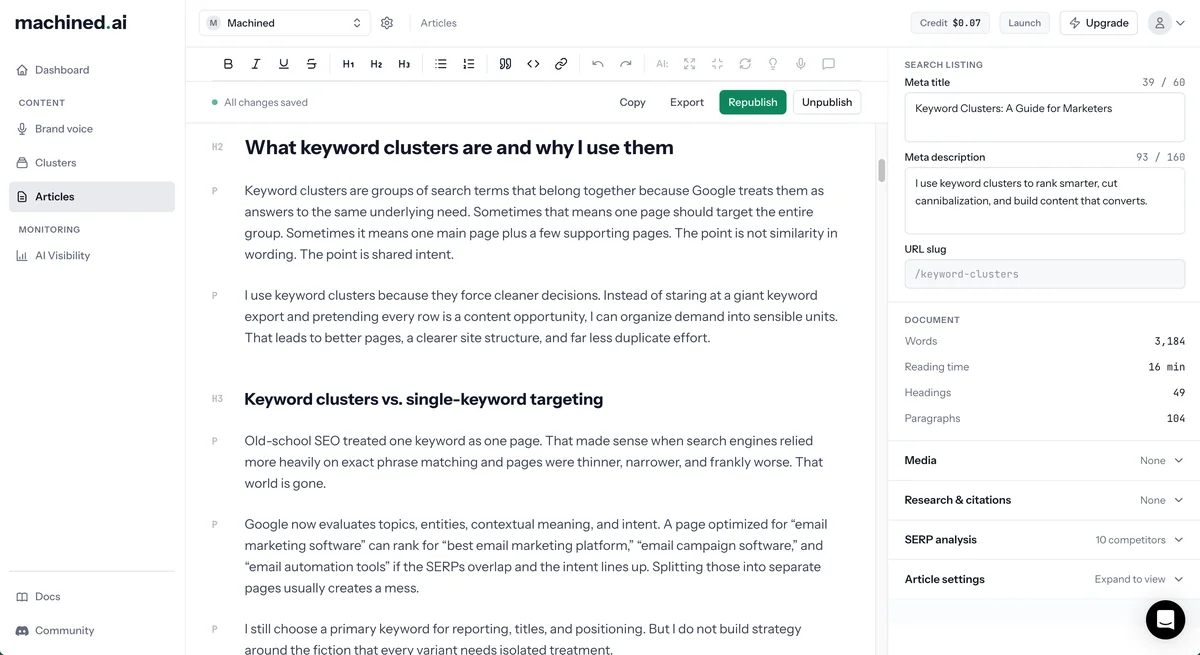
Task: Click the lightbulb ideas icon
Action: (x=773, y=64)
